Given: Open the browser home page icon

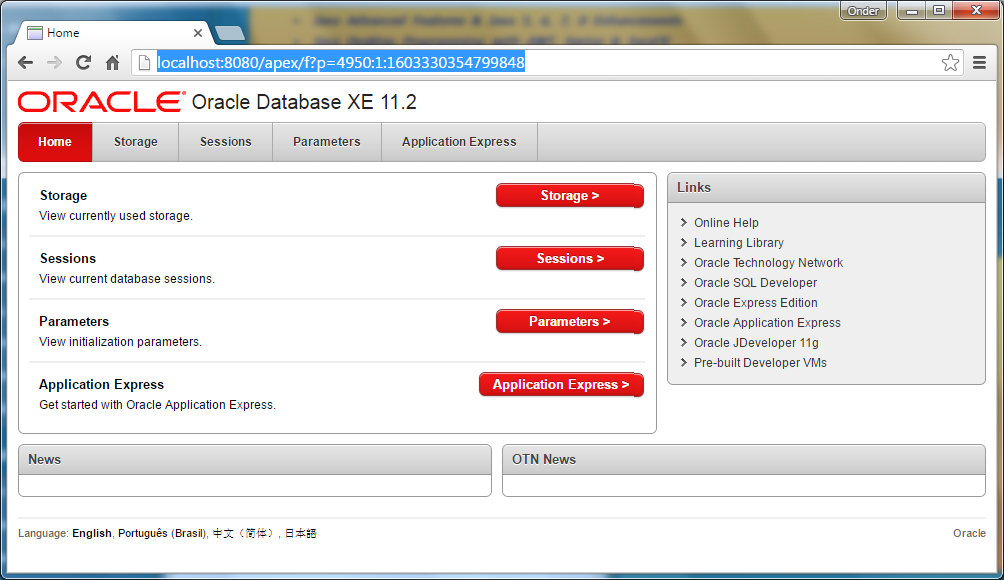Looking at the screenshot, I should [x=113, y=63].
